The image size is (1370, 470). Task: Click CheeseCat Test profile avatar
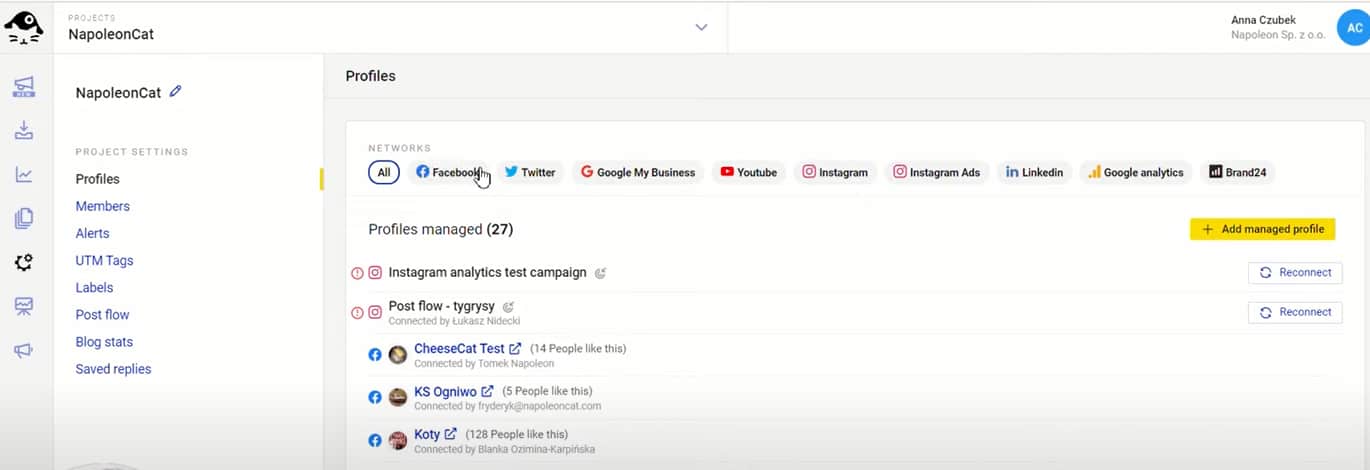coord(397,354)
